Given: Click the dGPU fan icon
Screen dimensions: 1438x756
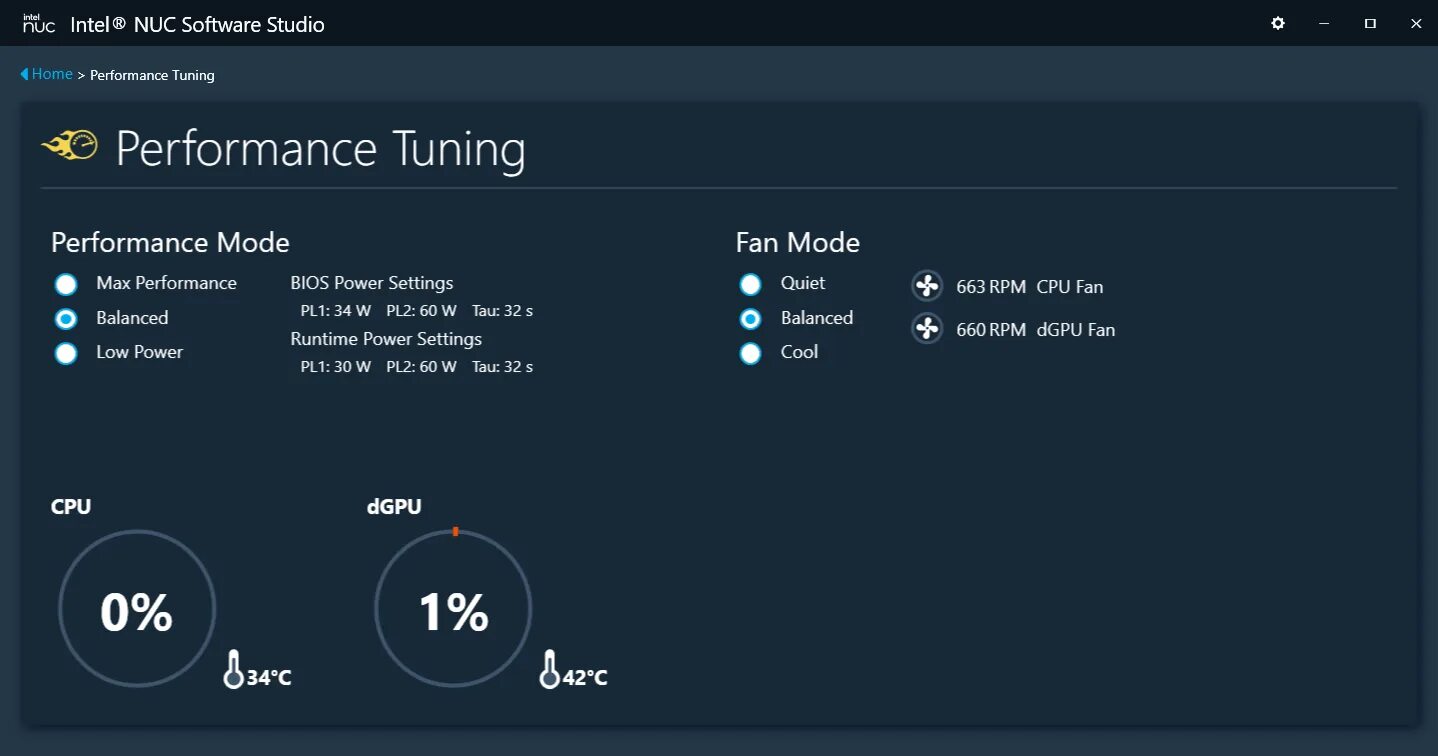Looking at the screenshot, I should click(927, 329).
